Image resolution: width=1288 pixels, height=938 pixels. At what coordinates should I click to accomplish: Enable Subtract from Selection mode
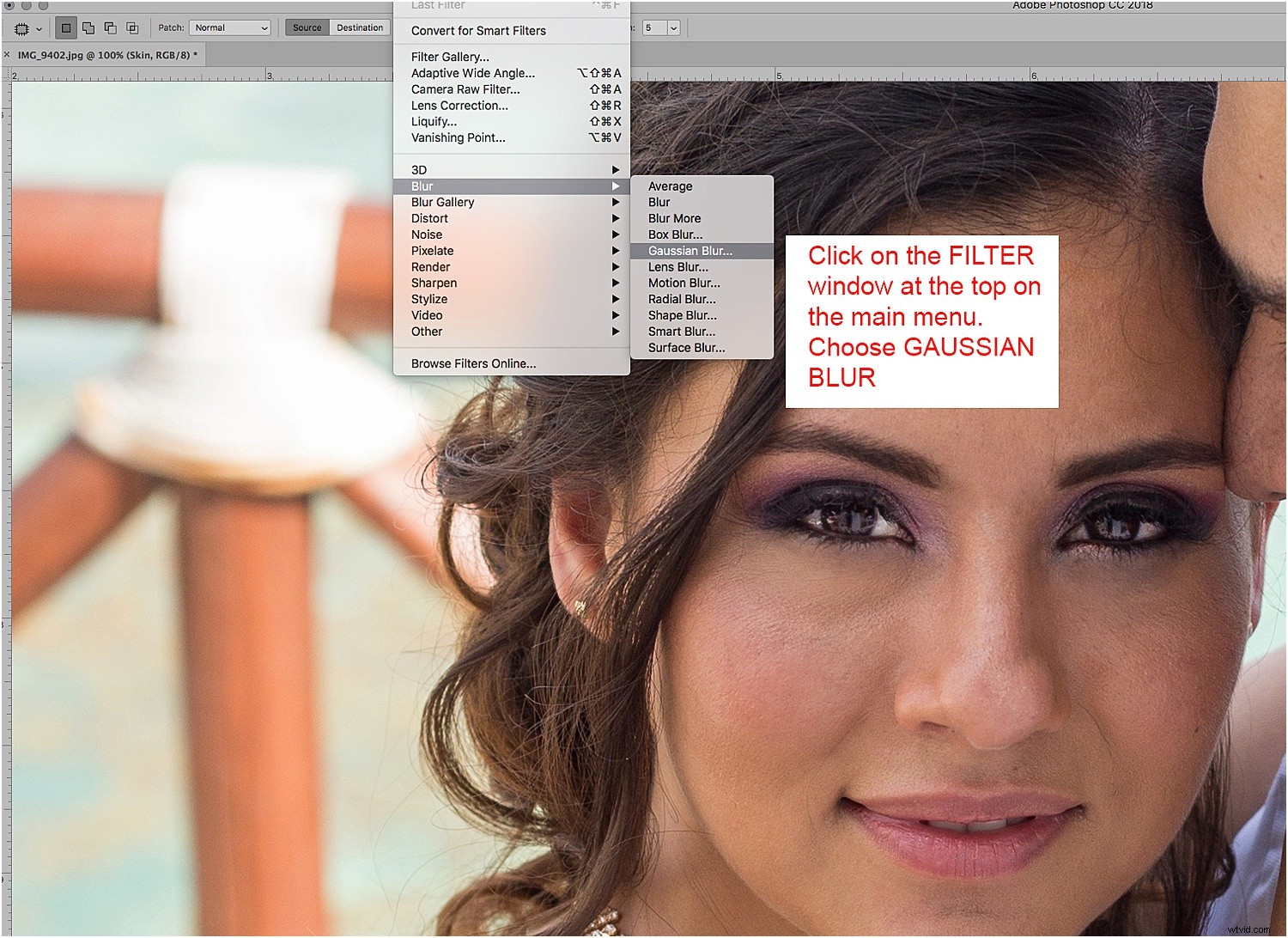coord(110,27)
